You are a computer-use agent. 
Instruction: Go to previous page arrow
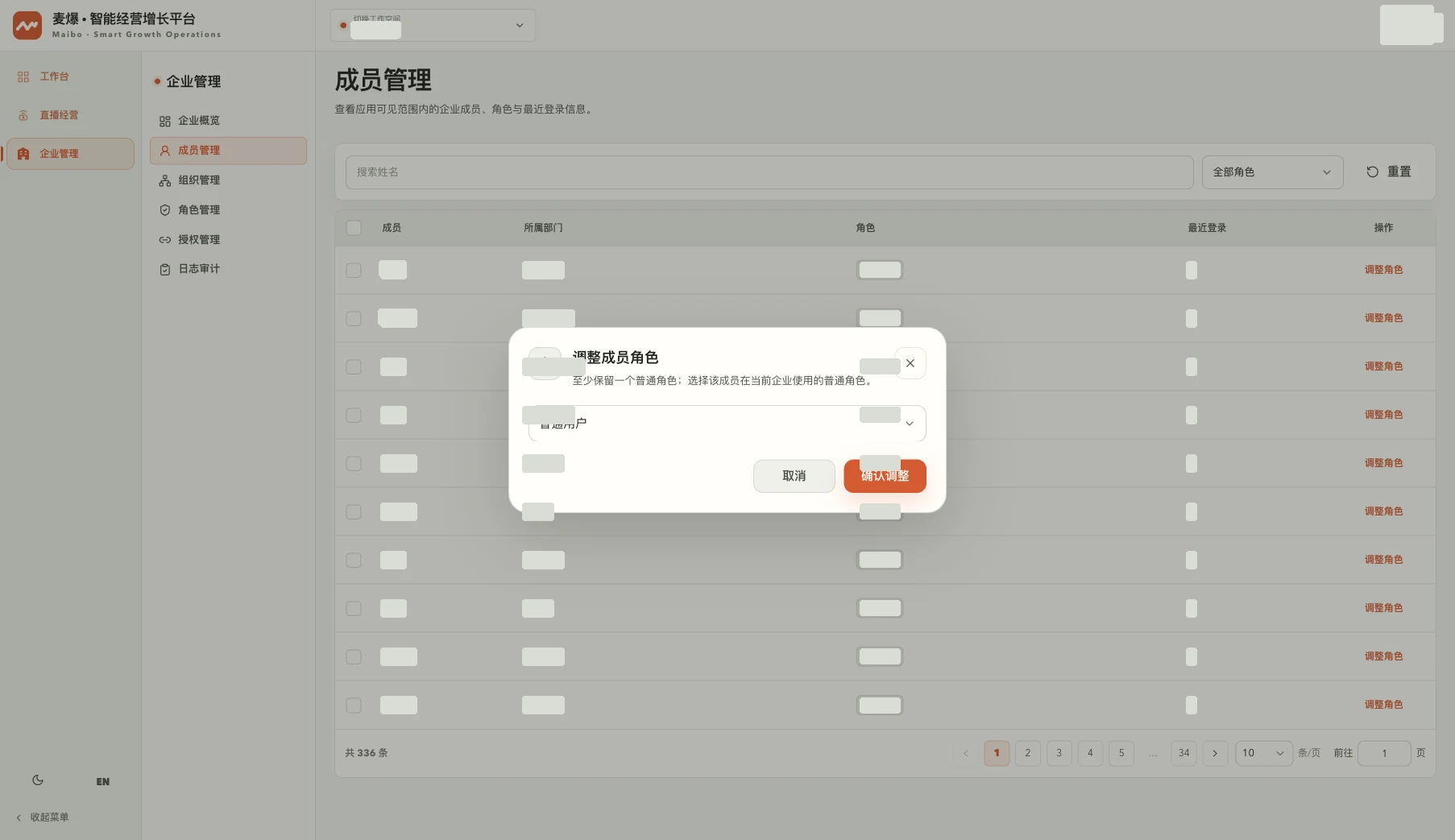(966, 753)
